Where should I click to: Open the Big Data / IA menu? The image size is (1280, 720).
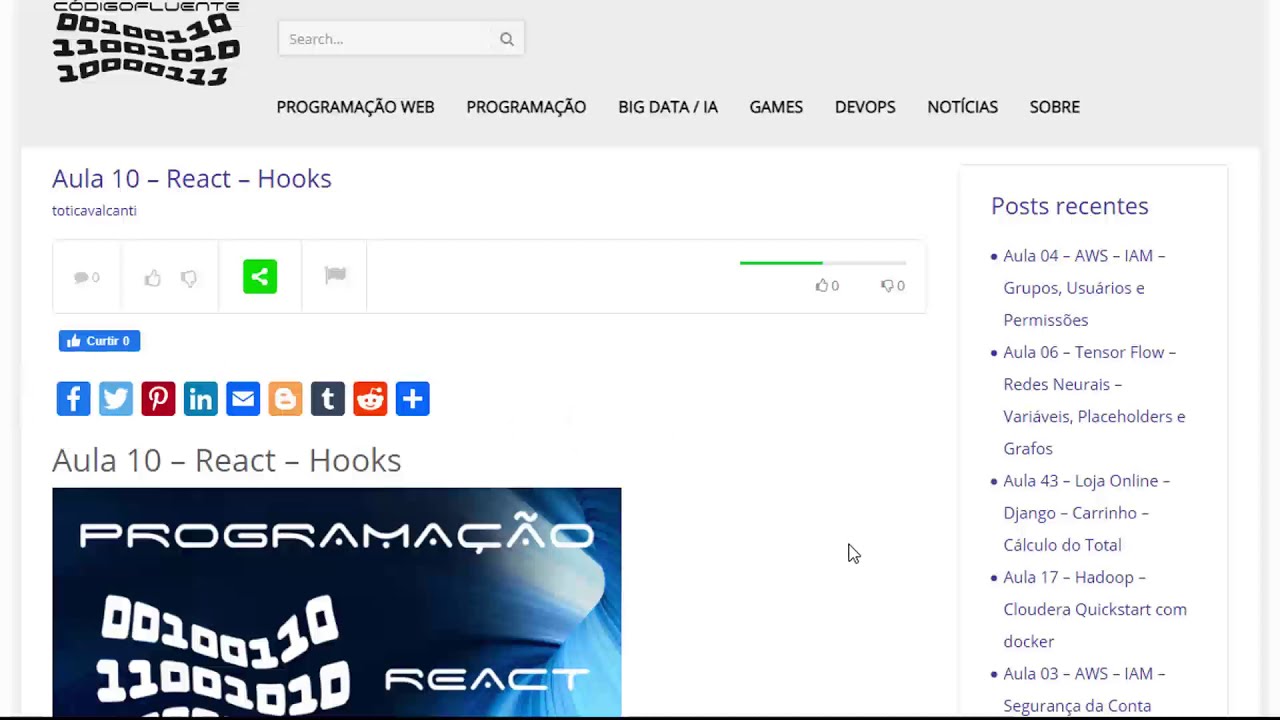(x=668, y=107)
